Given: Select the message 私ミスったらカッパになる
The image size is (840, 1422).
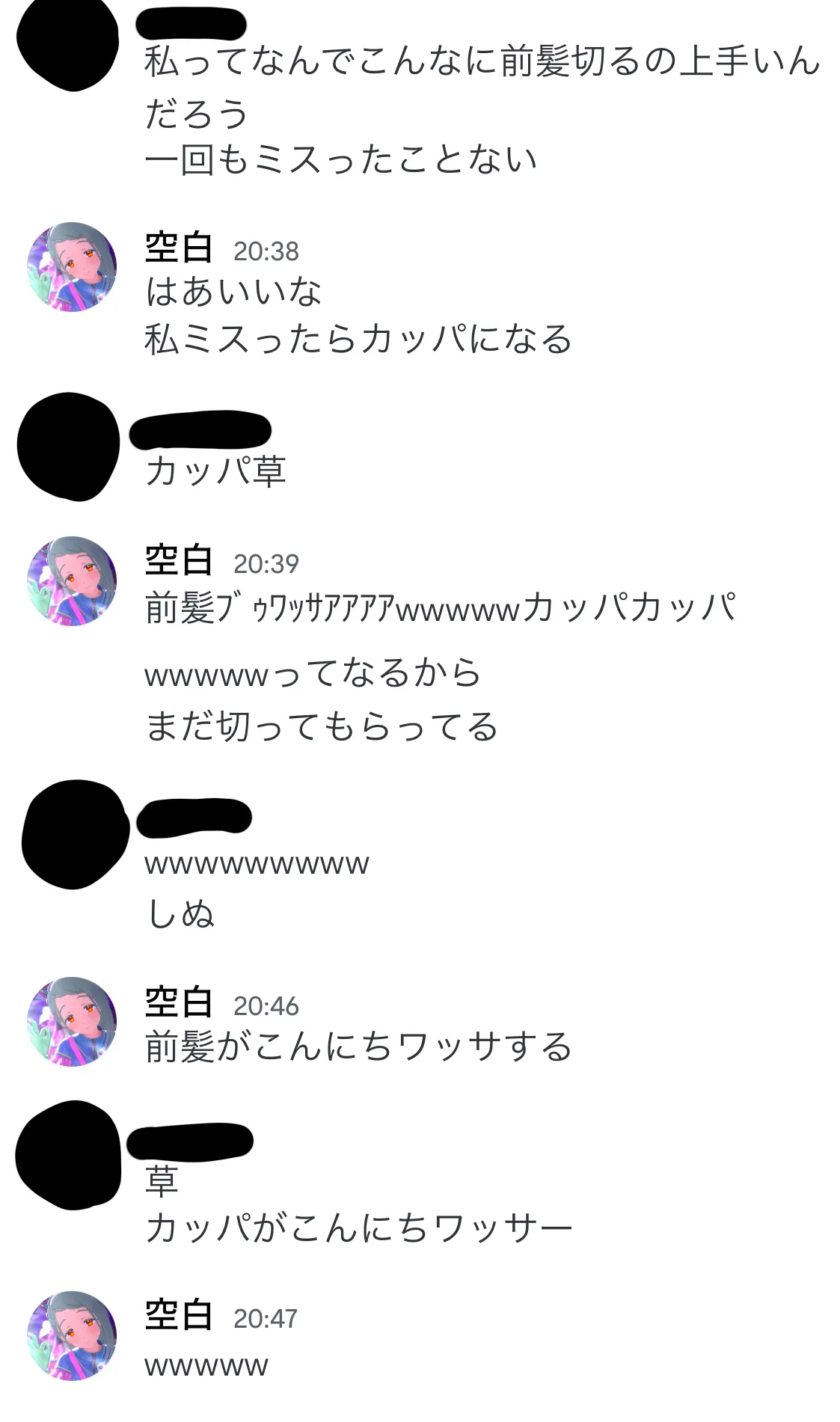Looking at the screenshot, I should (x=359, y=340).
